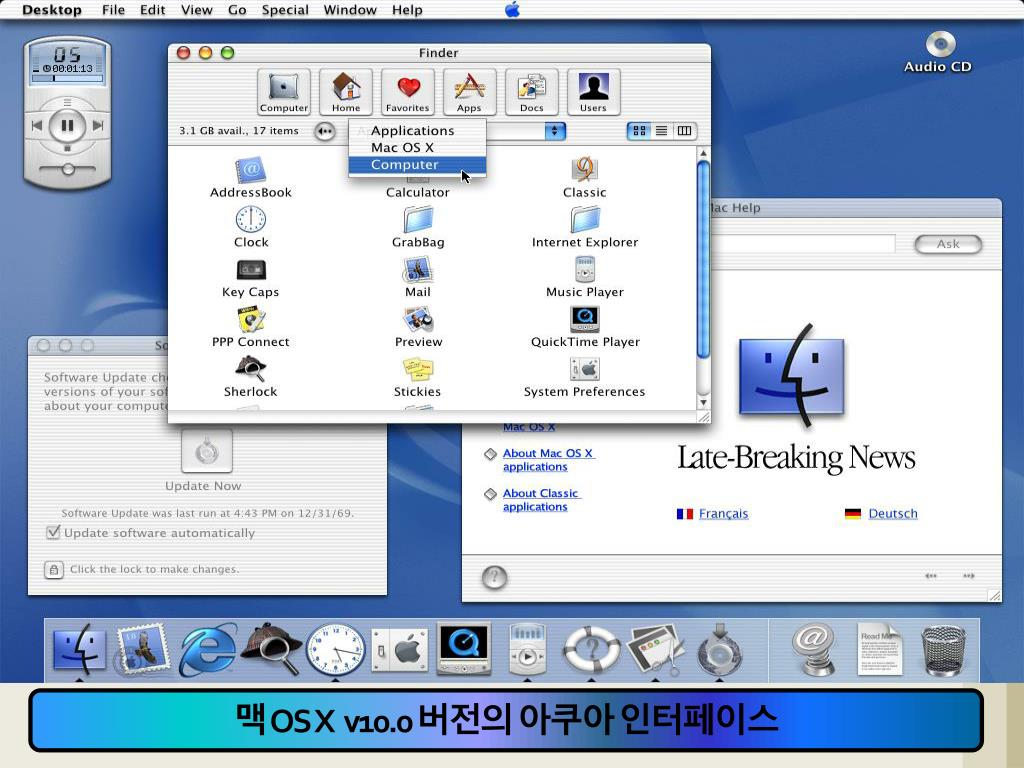Click the Finder path popup arrows
Image resolution: width=1024 pixels, height=768 pixels.
(x=554, y=131)
